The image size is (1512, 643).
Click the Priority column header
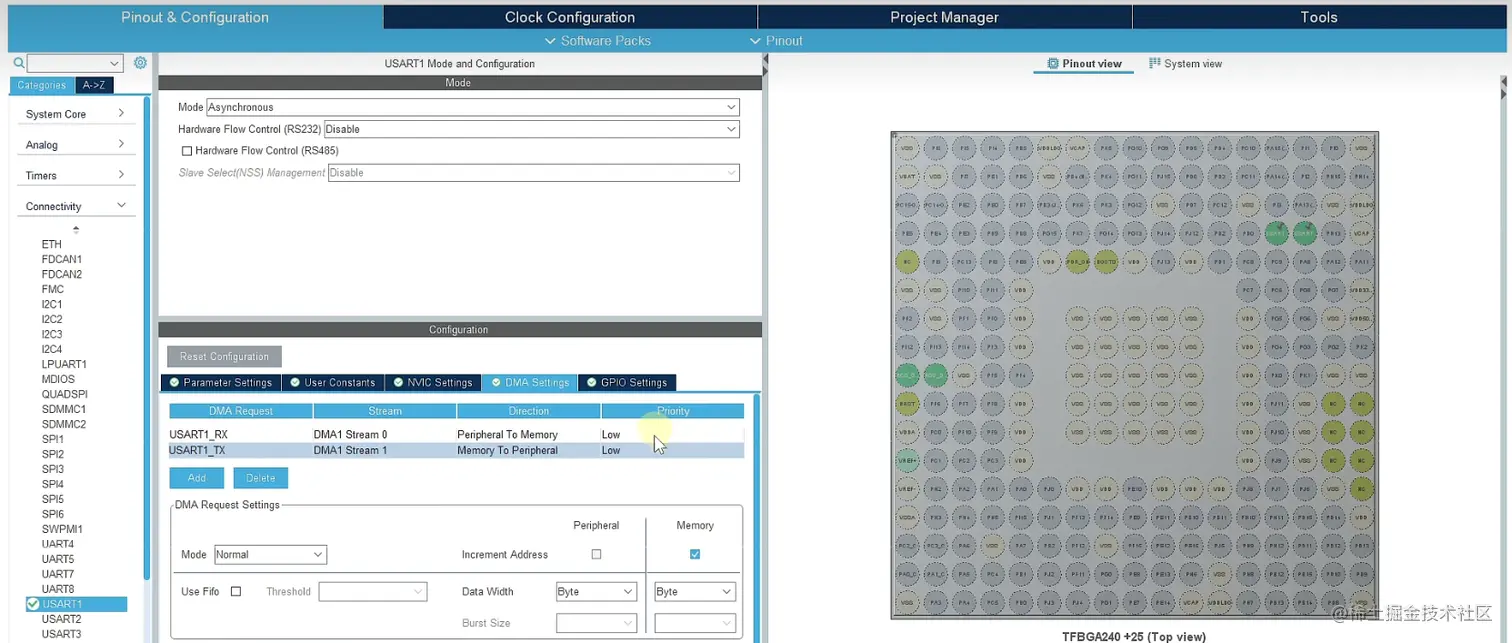(x=673, y=411)
